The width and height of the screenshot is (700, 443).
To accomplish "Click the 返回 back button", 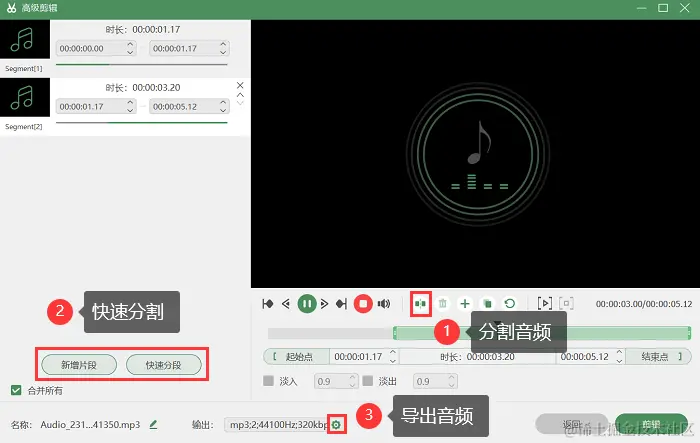I will pos(571,424).
